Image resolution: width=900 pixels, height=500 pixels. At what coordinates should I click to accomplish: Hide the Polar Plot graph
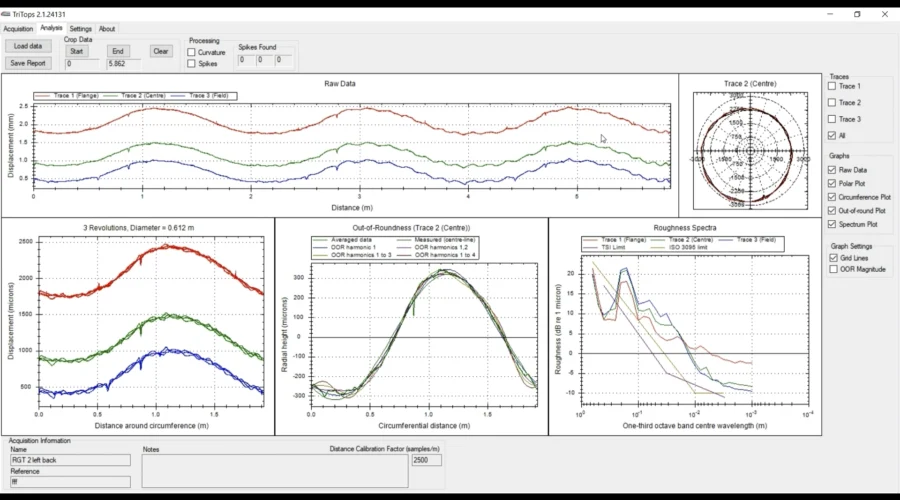coord(832,184)
